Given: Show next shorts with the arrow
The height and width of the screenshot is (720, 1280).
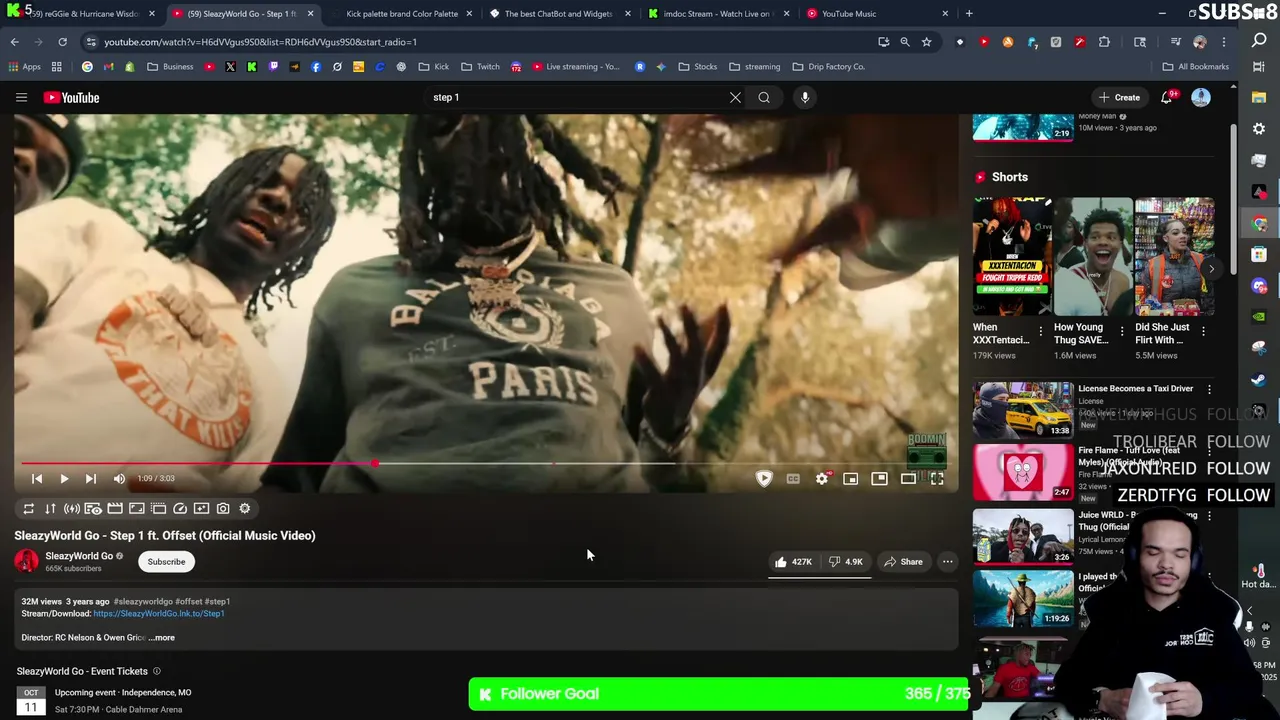Looking at the screenshot, I should click(x=1211, y=269).
